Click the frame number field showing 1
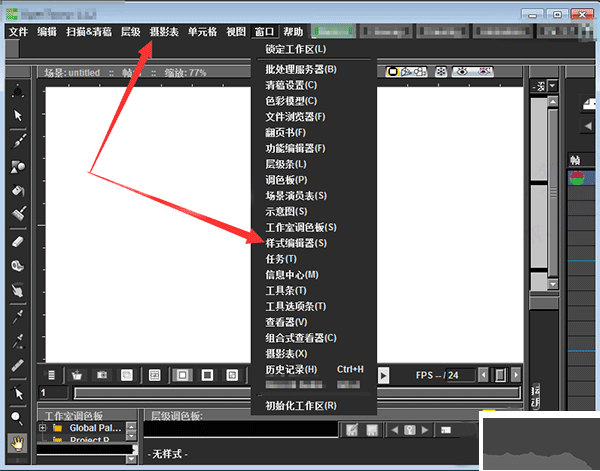Viewport: 600px width, 471px height. (53, 393)
